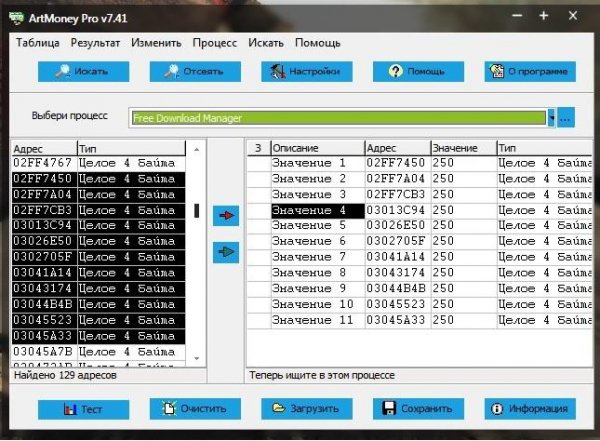Click the Искать search button

tap(83, 72)
